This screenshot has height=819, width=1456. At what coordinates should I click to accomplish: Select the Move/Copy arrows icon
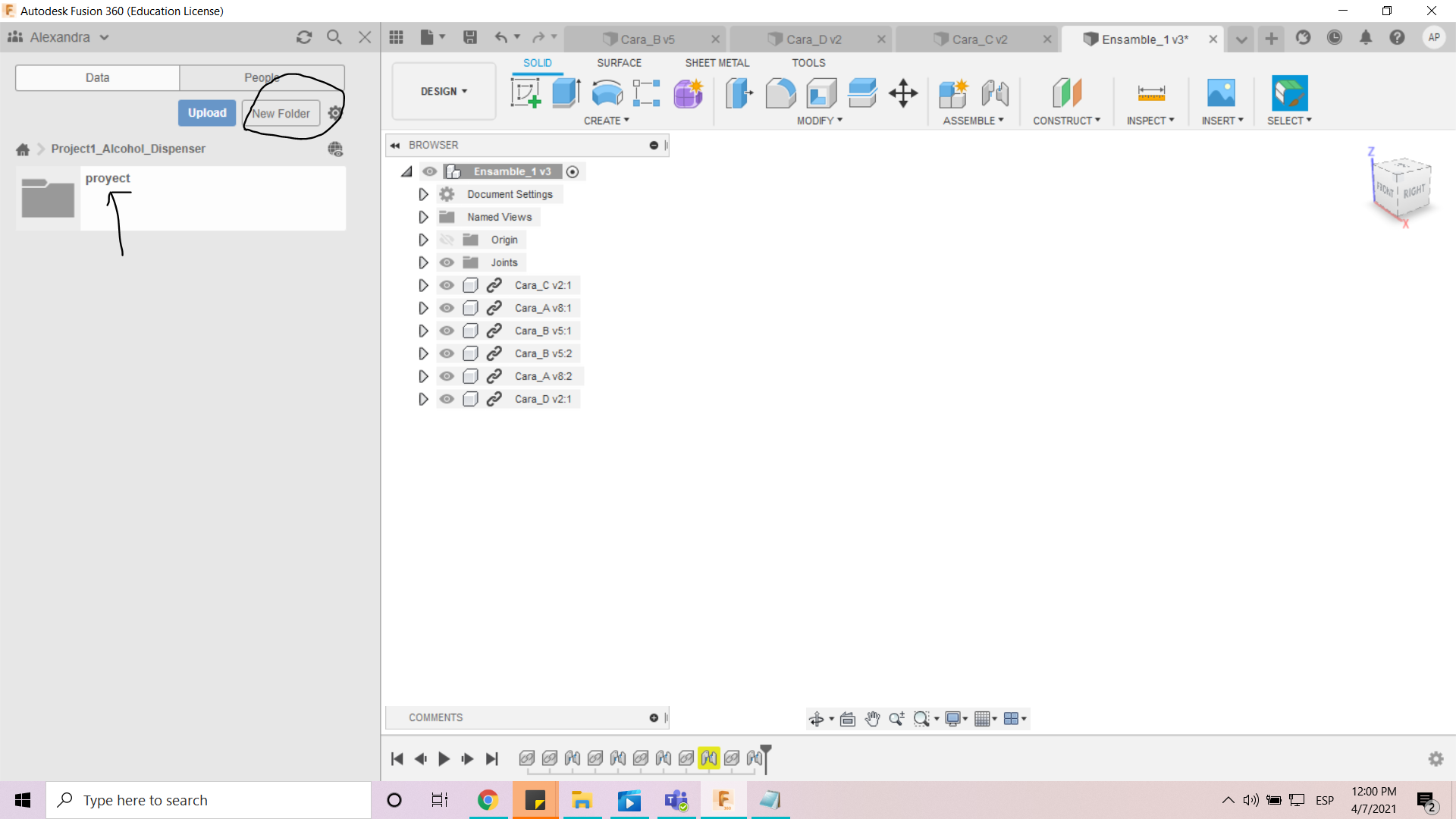[x=903, y=93]
